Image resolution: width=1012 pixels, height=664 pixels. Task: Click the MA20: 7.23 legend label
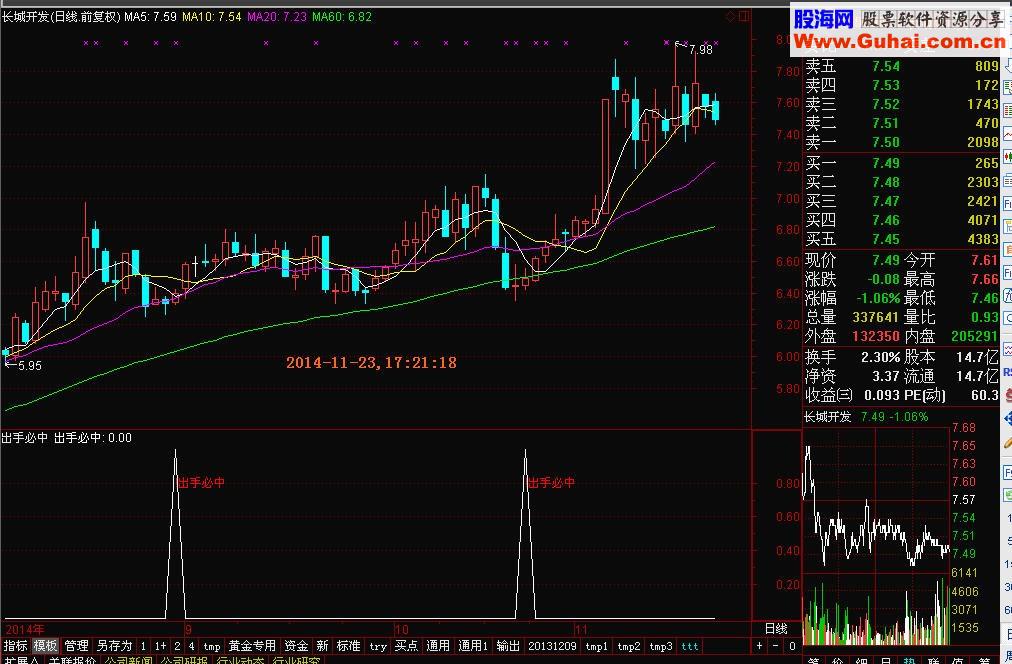[277, 17]
